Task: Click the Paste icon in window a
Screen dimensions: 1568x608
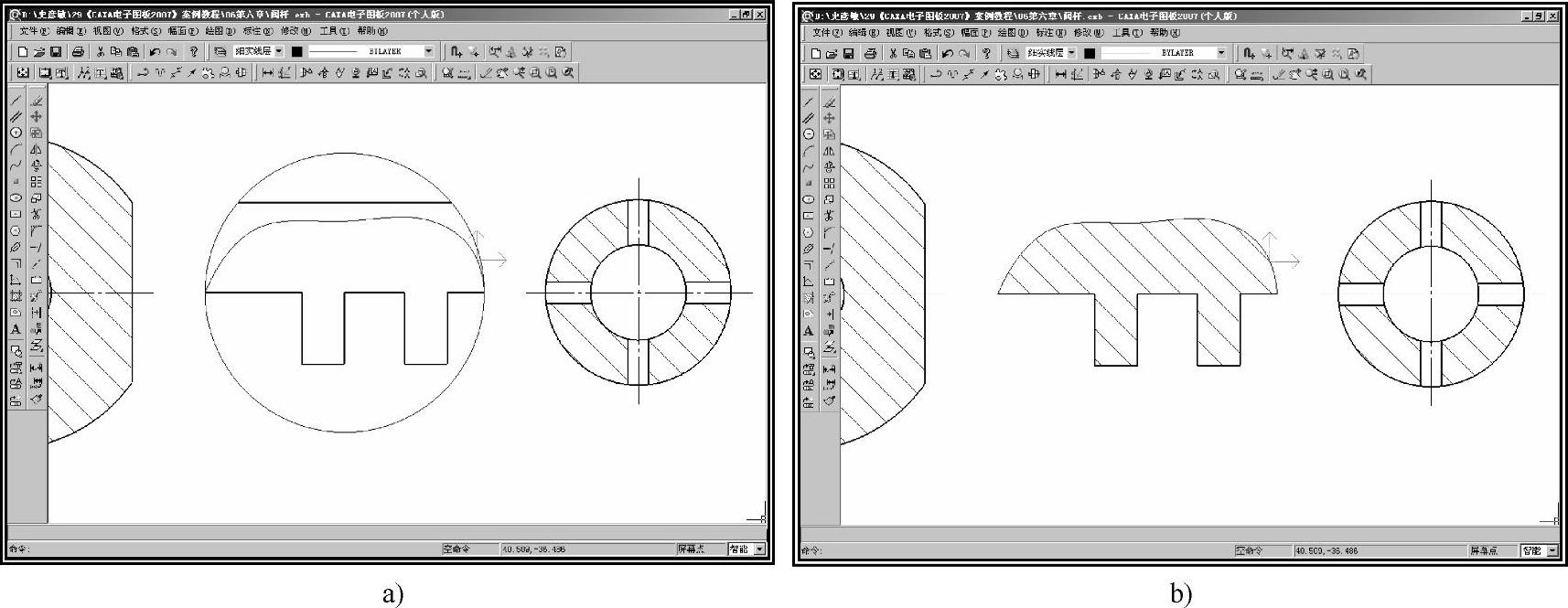Action: 133,52
